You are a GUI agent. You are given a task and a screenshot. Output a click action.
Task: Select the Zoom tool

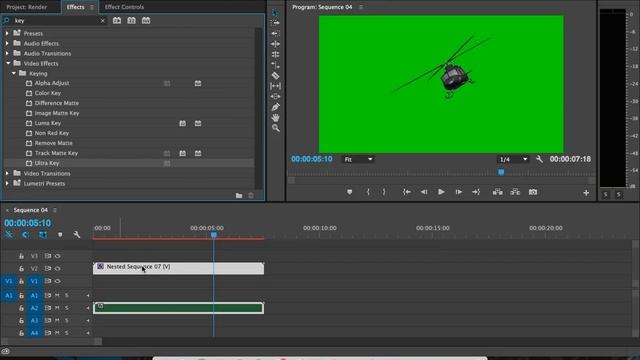[276, 128]
